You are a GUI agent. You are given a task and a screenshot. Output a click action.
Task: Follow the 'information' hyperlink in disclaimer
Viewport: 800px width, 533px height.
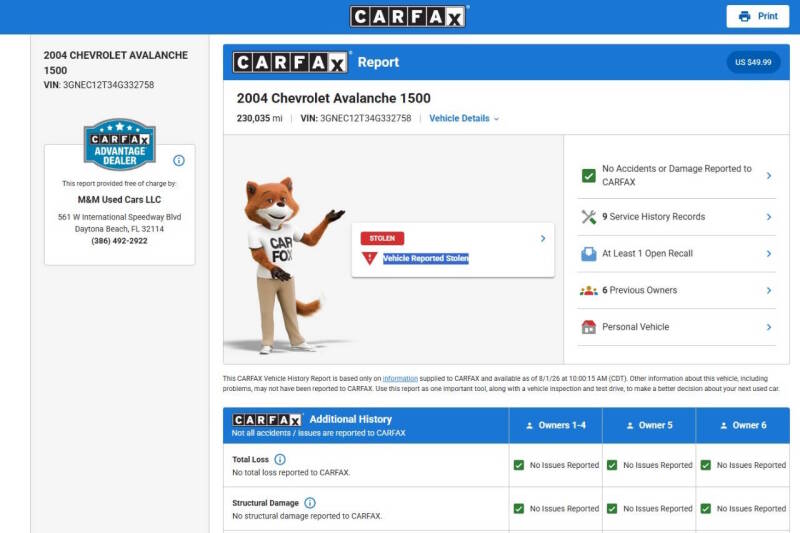[400, 378]
